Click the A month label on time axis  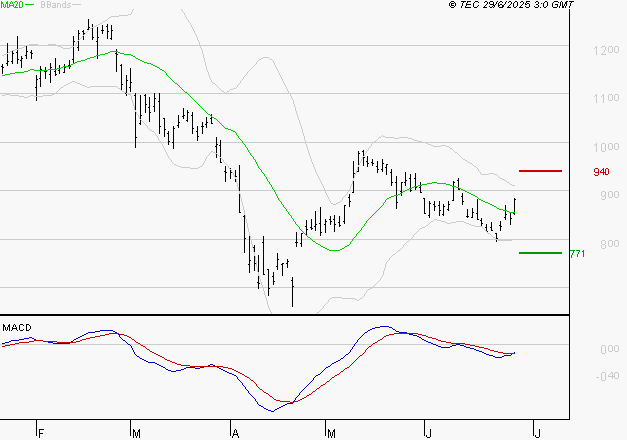[x=236, y=434]
